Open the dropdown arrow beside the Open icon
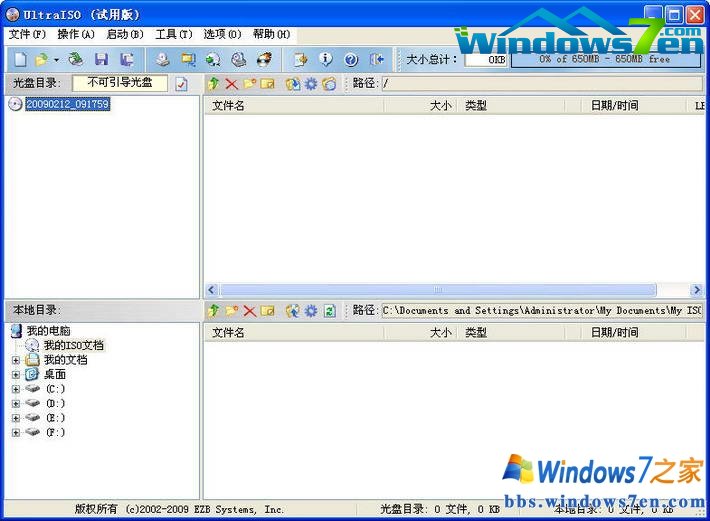 (x=56, y=60)
